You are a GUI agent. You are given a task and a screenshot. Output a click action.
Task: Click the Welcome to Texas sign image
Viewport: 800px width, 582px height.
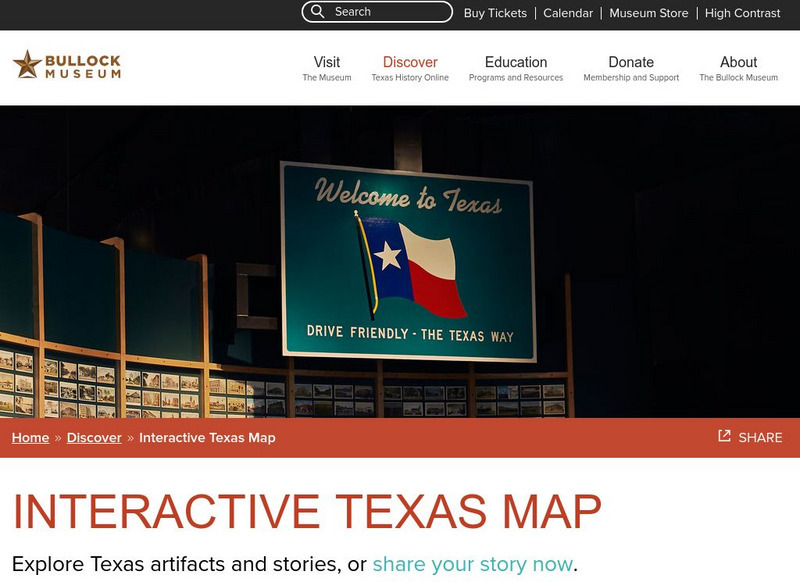[408, 262]
